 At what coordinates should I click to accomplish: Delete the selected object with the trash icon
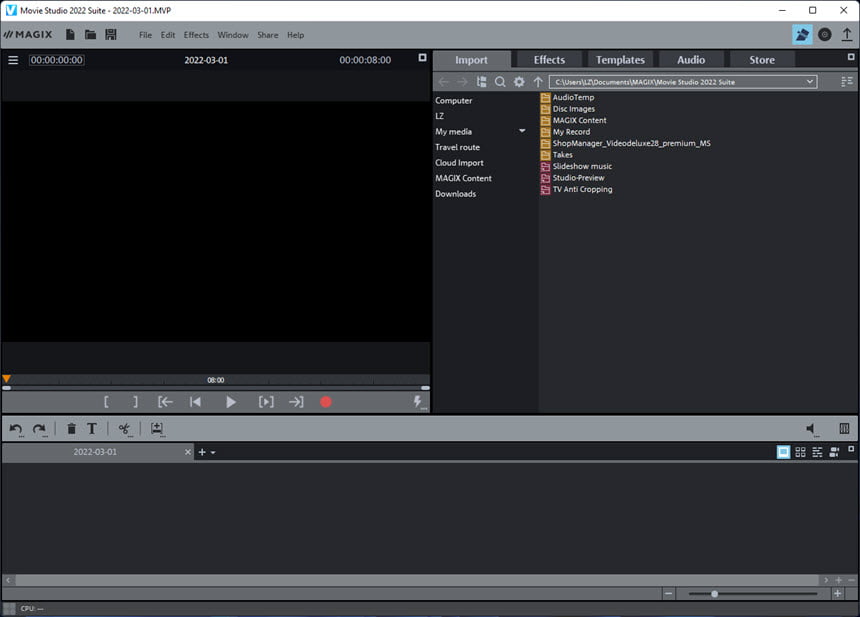pos(71,429)
